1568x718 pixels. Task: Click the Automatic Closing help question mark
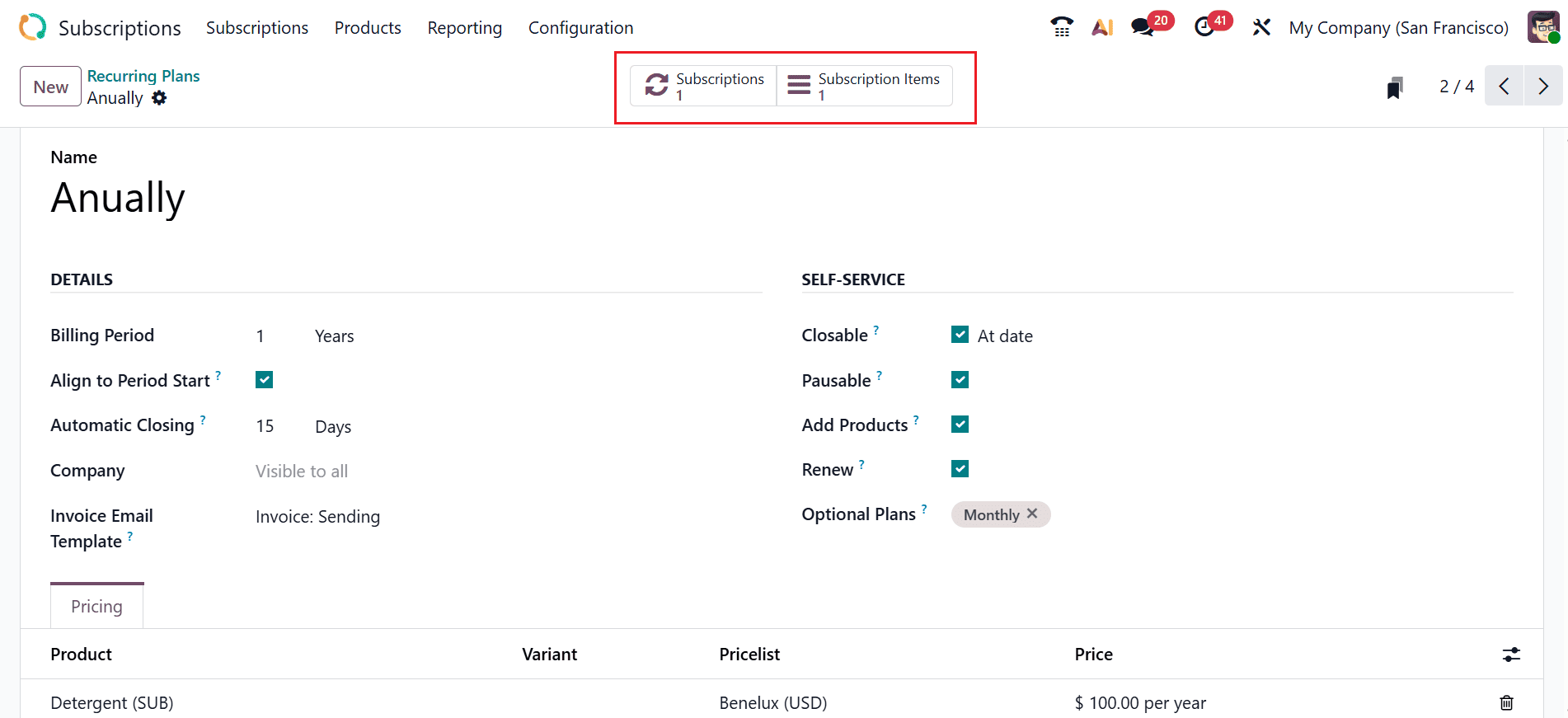pos(203,420)
